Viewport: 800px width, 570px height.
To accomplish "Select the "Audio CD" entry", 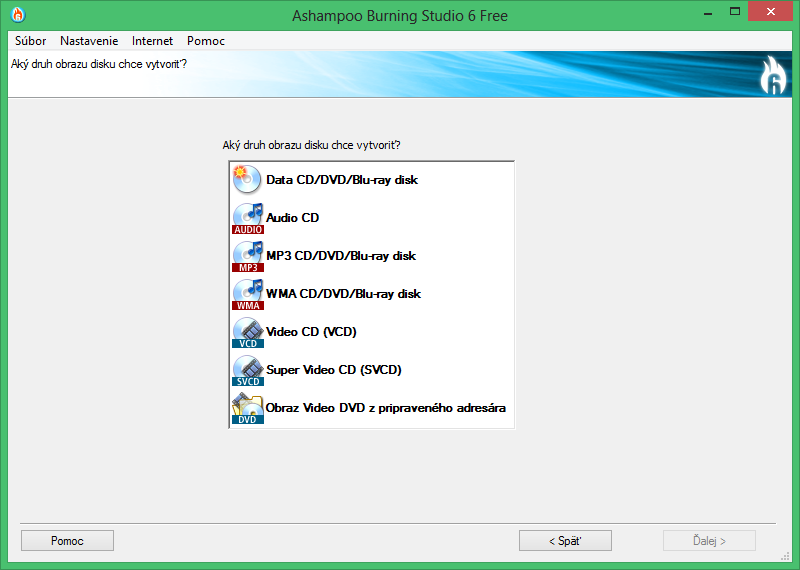I will (371, 218).
